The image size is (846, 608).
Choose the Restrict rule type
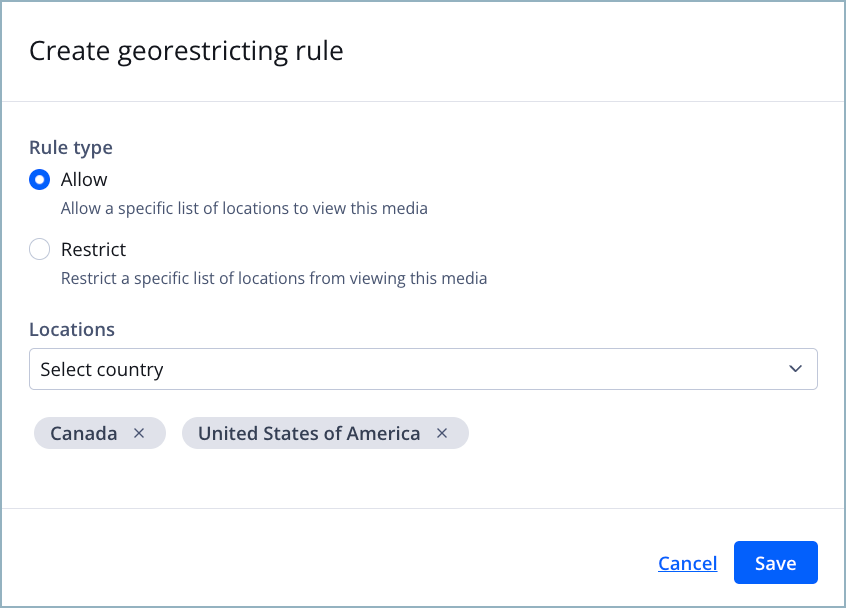point(39,249)
